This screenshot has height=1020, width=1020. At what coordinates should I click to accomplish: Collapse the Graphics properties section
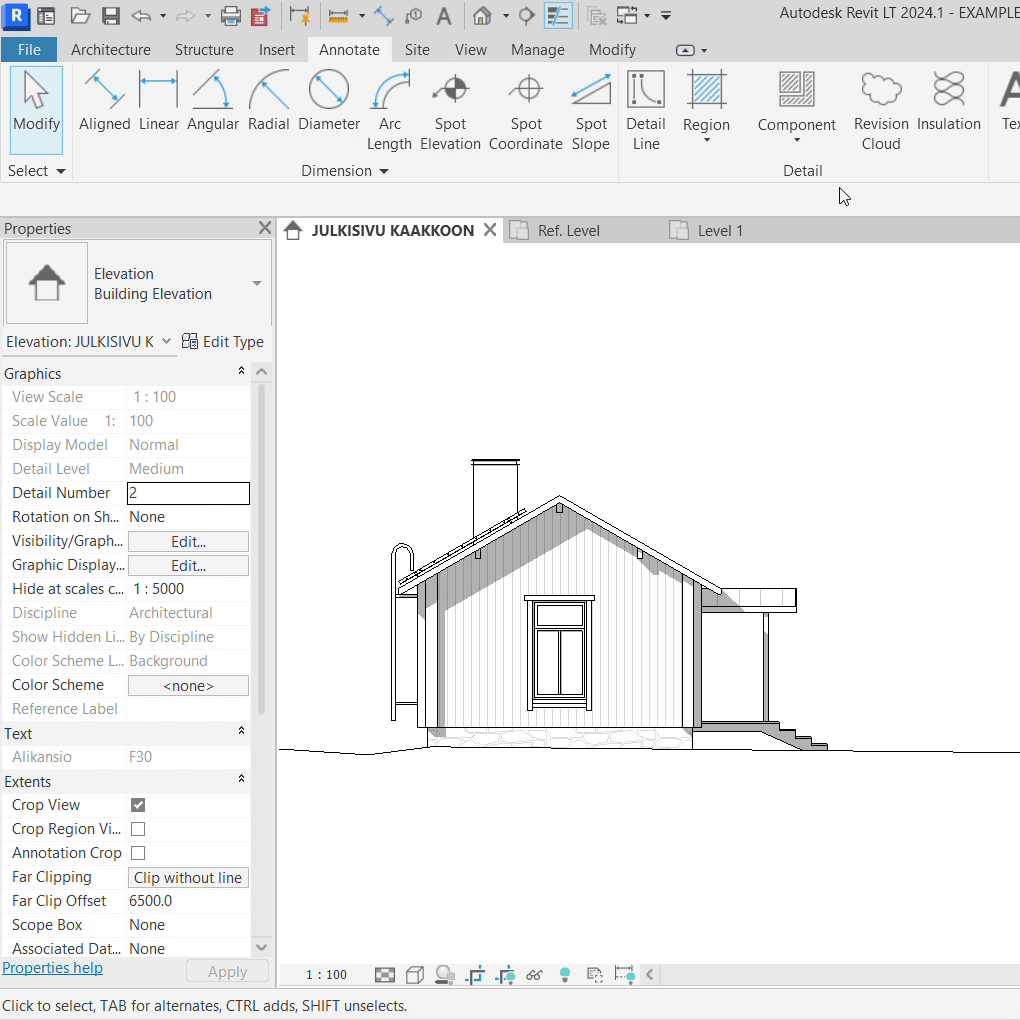(x=241, y=372)
